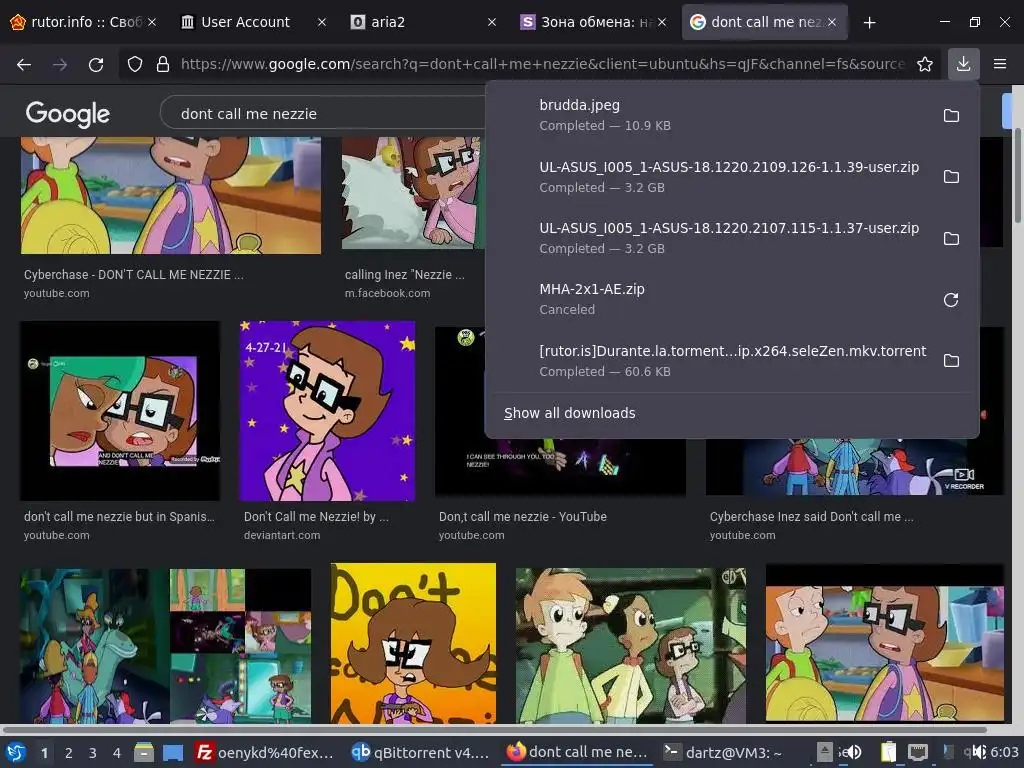Switch to the FileZilla taskbar window

265,753
